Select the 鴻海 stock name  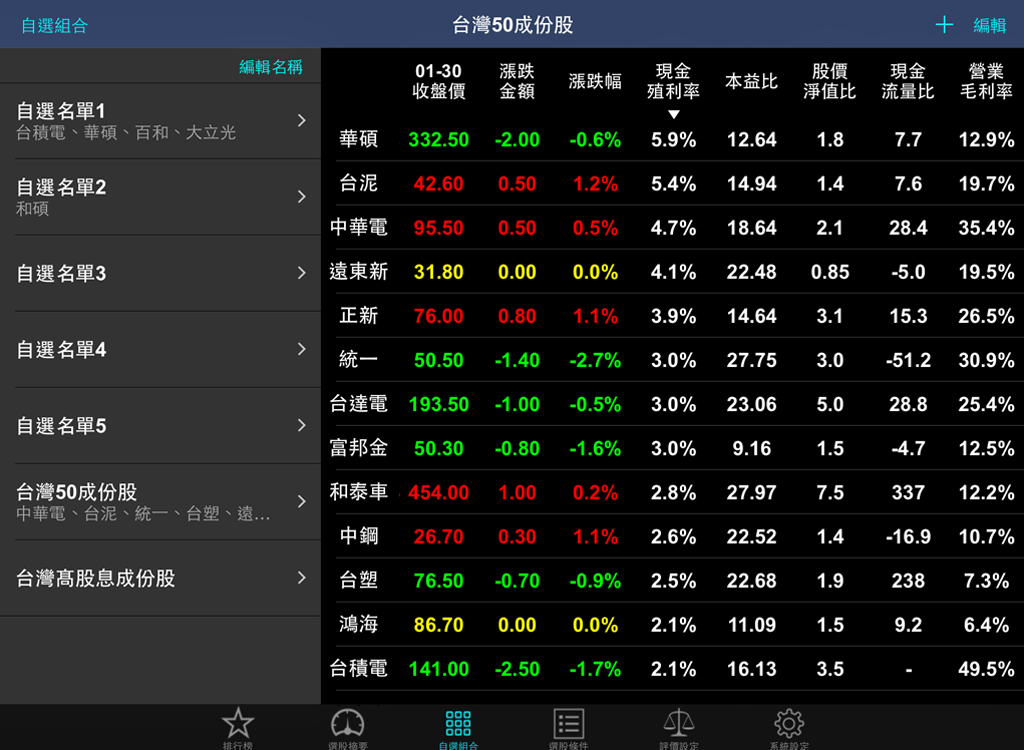coord(359,624)
